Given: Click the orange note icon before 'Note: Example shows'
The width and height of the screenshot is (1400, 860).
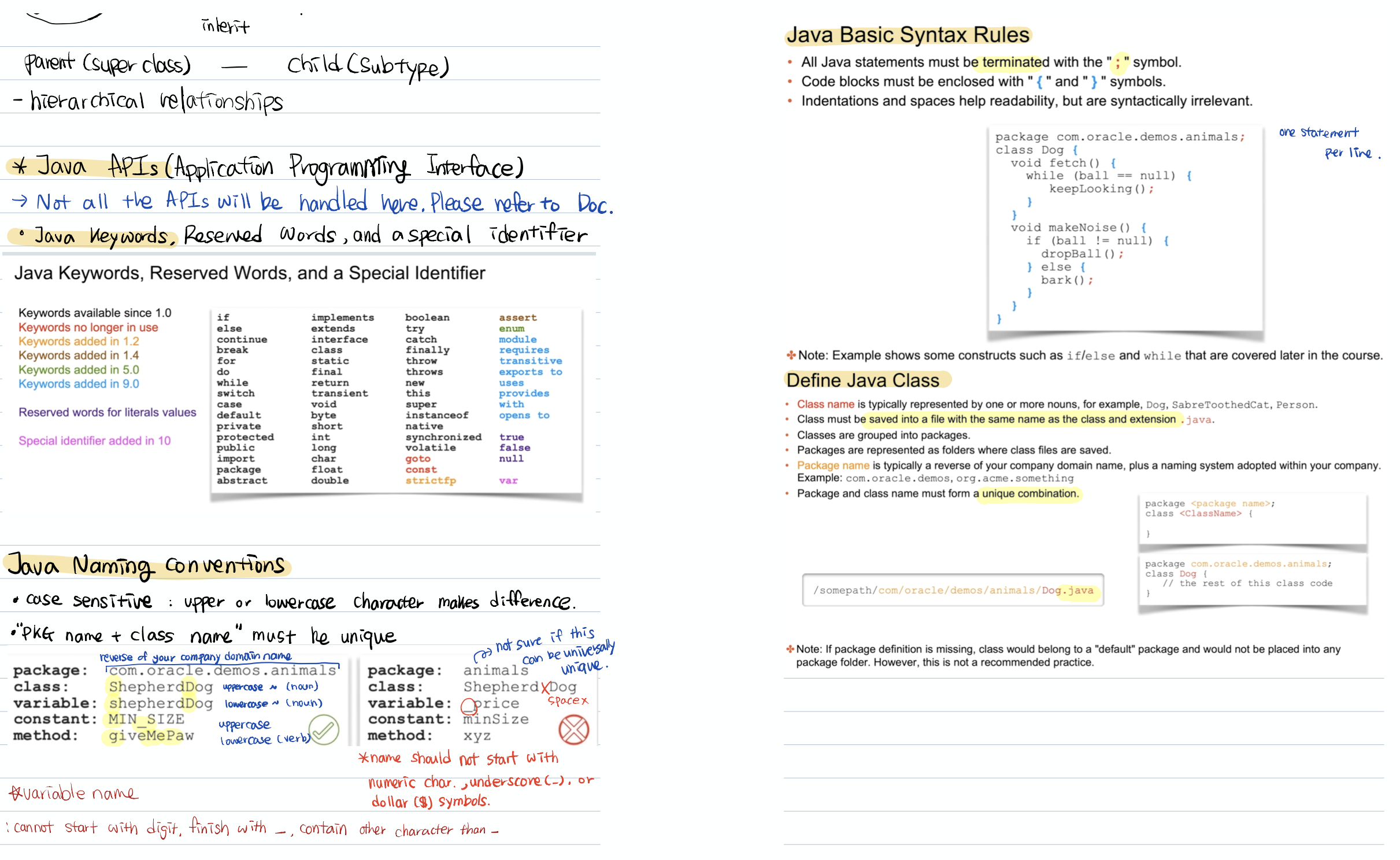Looking at the screenshot, I should 790,355.
